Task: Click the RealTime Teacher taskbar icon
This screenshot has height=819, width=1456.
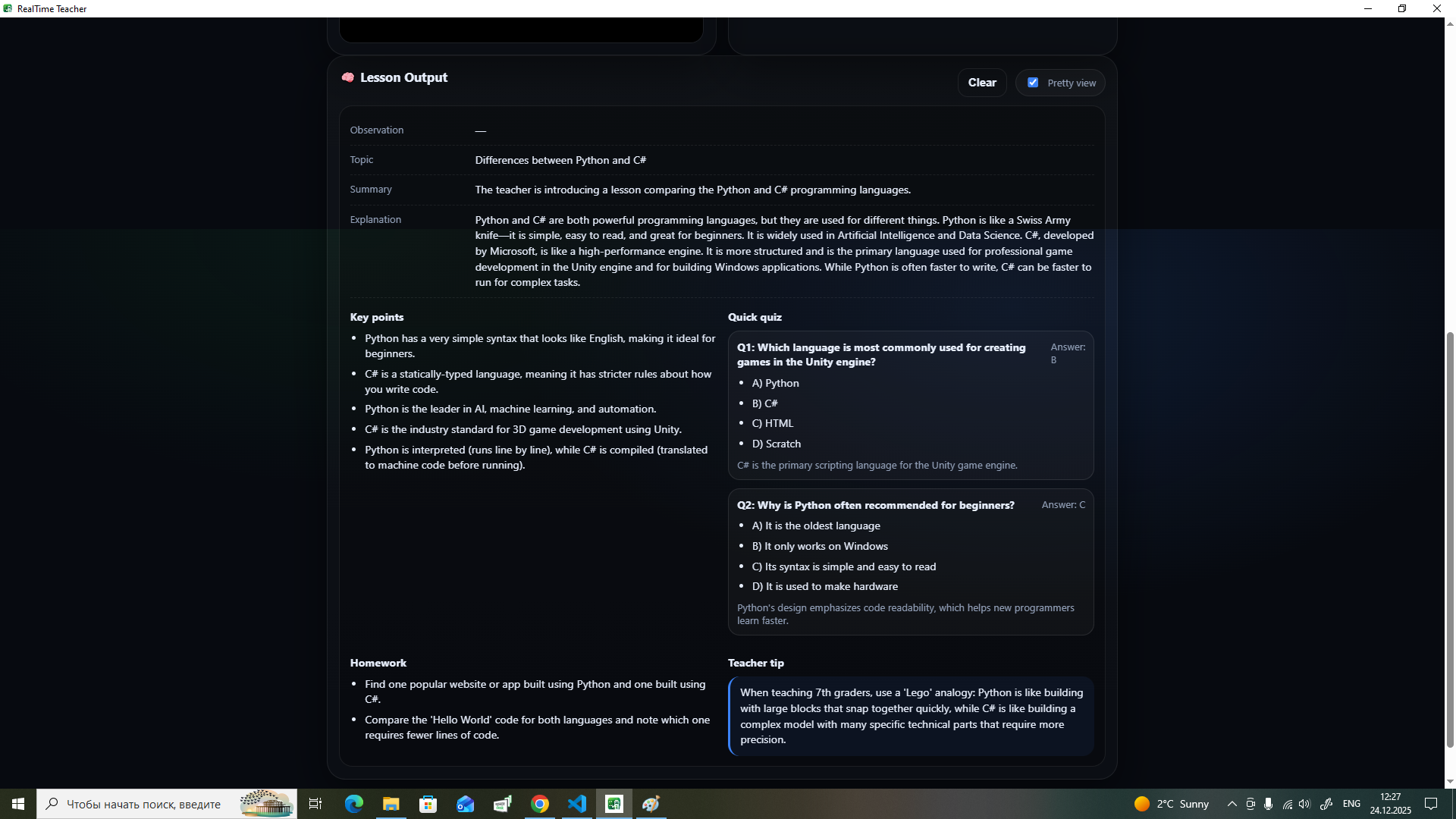Action: click(614, 804)
